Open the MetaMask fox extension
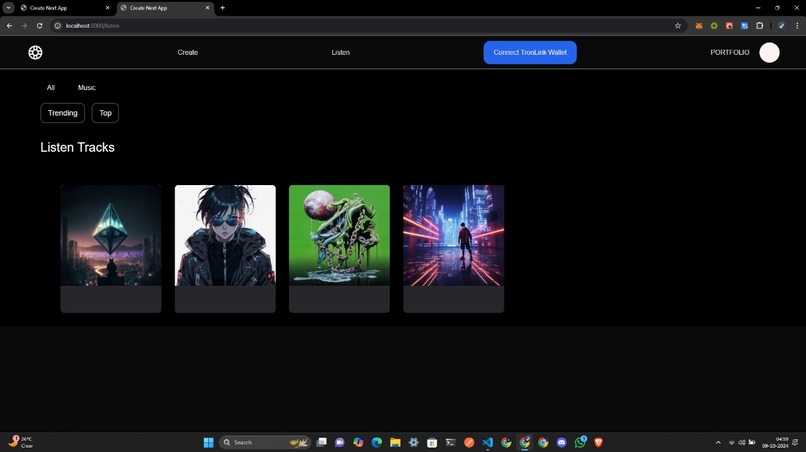806x452 pixels. pyautogui.click(x=699, y=26)
